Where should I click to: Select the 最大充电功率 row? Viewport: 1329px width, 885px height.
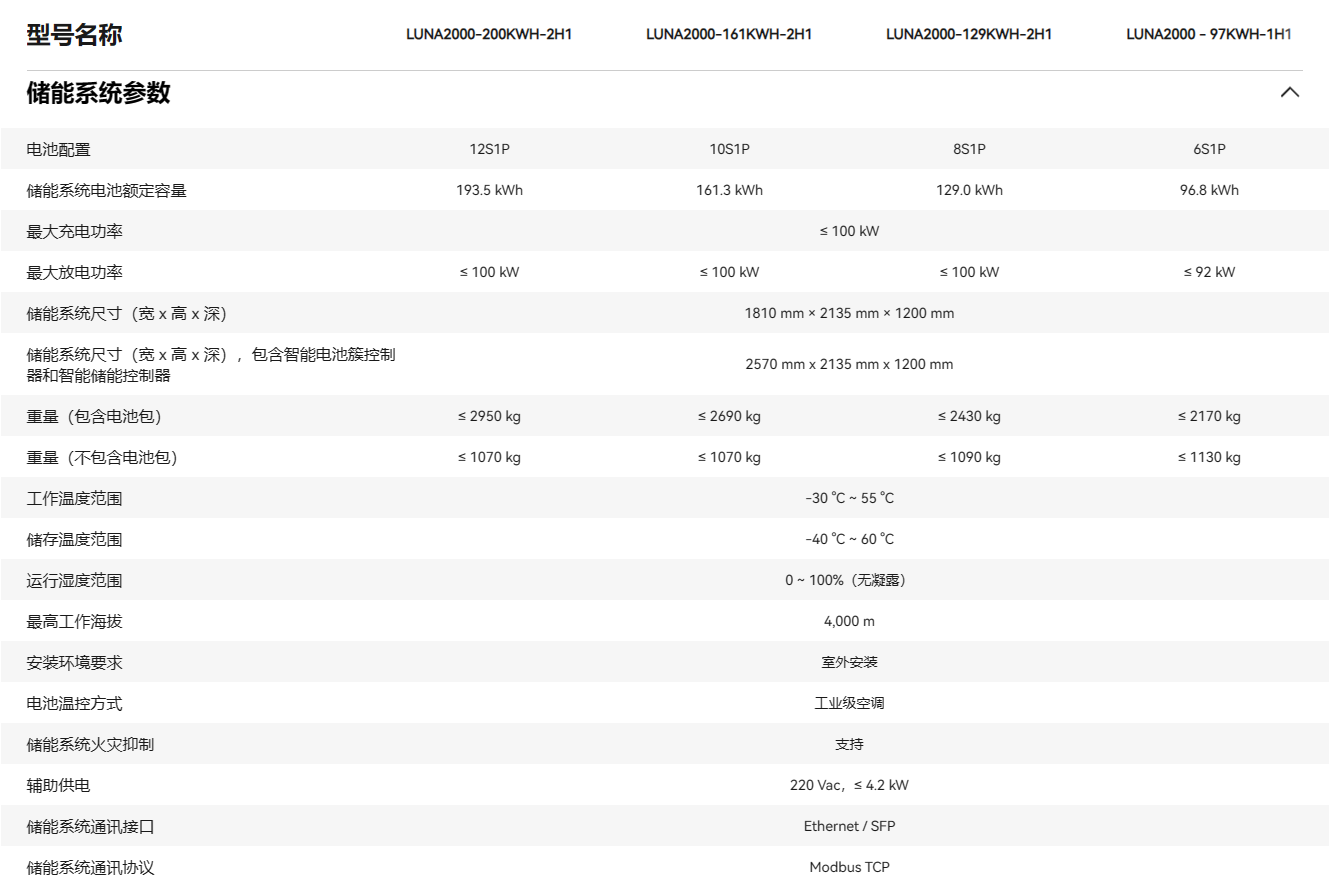click(x=70, y=230)
